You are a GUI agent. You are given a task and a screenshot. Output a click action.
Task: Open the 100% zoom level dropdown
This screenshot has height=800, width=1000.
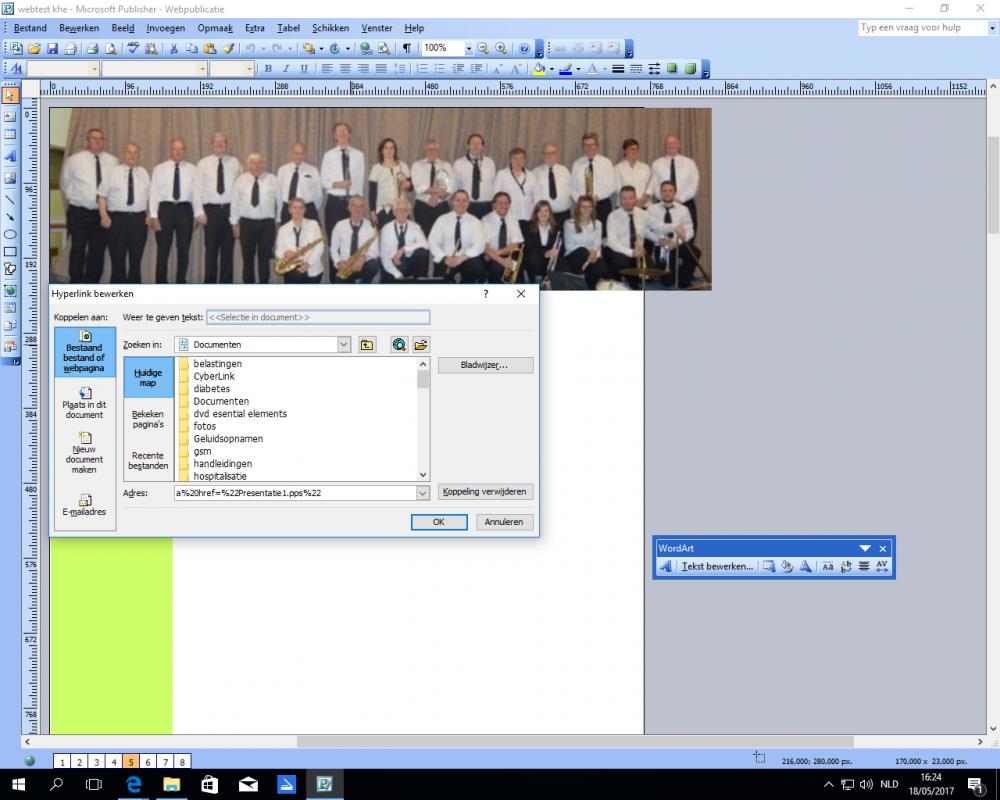(468, 48)
